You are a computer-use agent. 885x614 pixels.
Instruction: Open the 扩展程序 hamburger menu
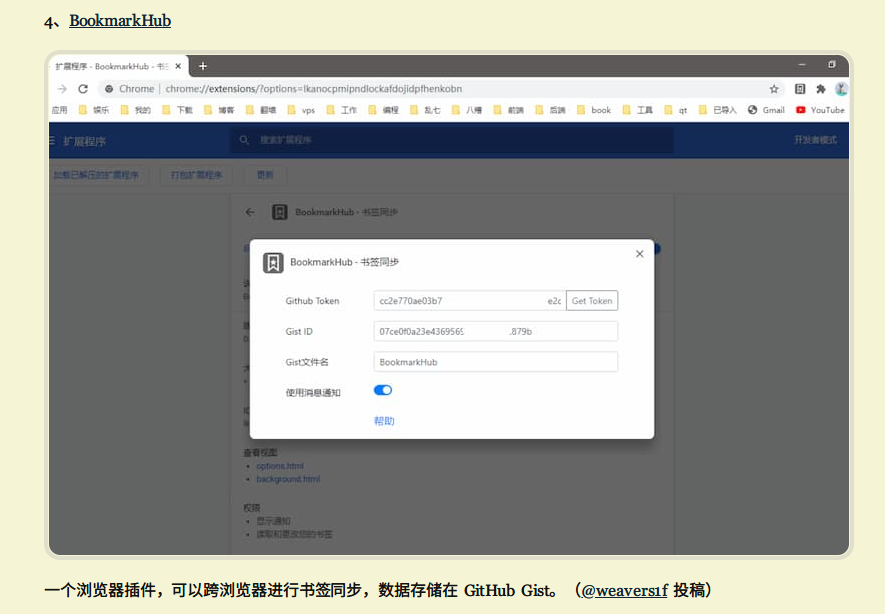click(52, 141)
